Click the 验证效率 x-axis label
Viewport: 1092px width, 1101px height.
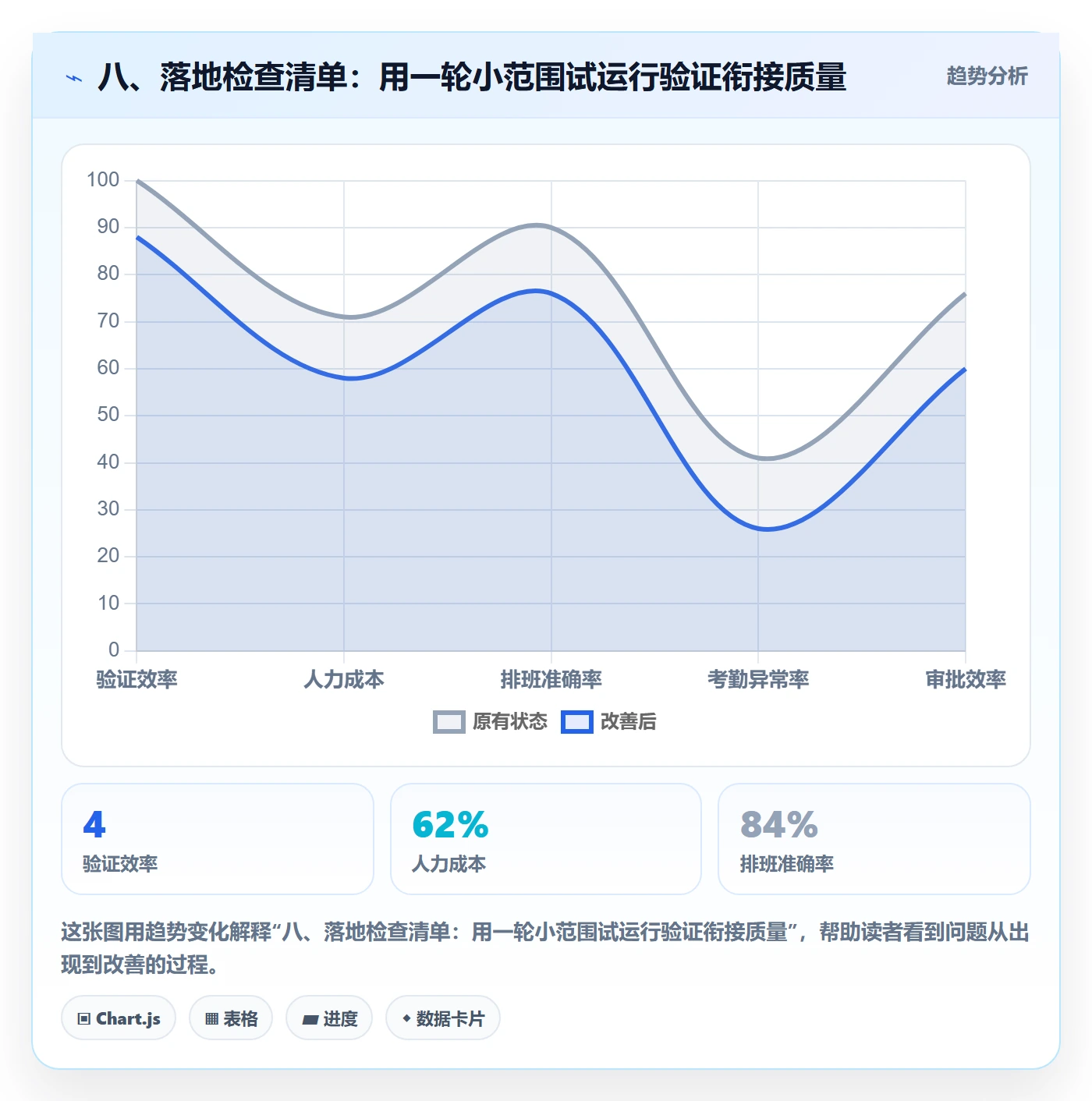point(137,679)
